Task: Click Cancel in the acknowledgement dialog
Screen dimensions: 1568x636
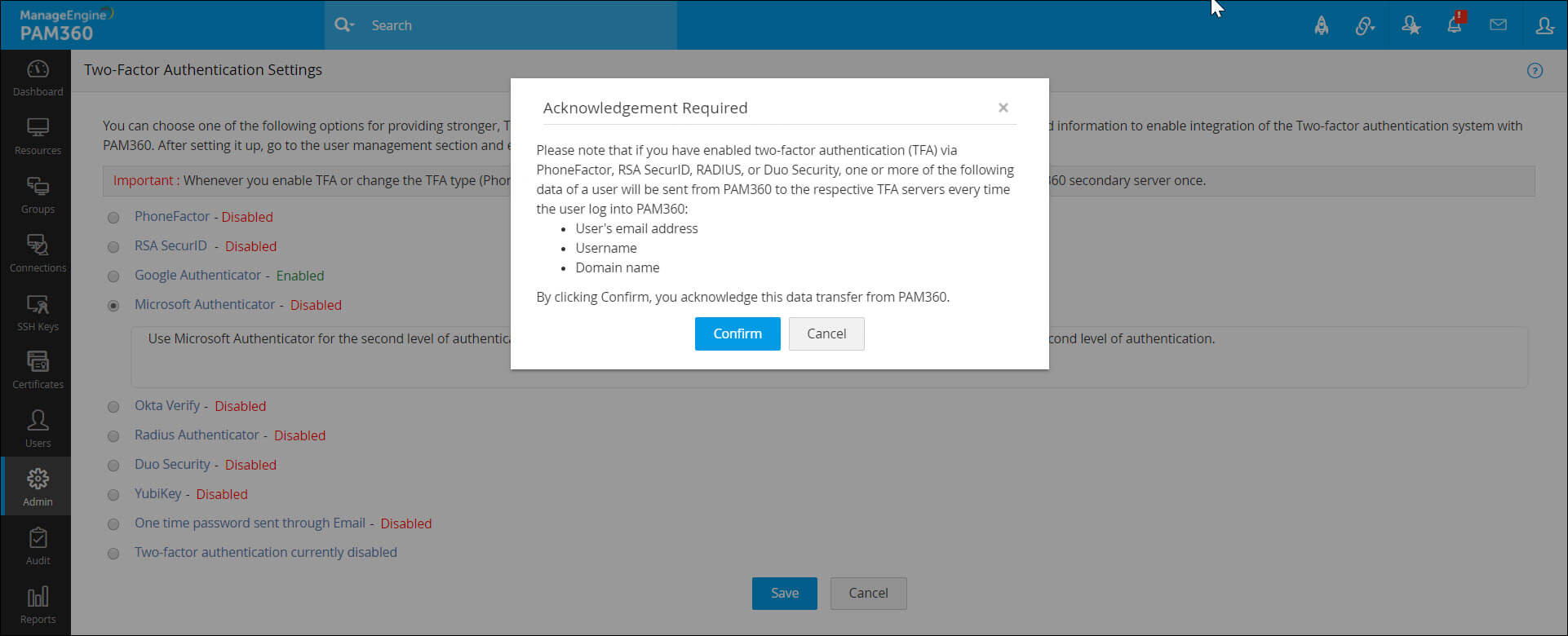Action: tap(826, 333)
